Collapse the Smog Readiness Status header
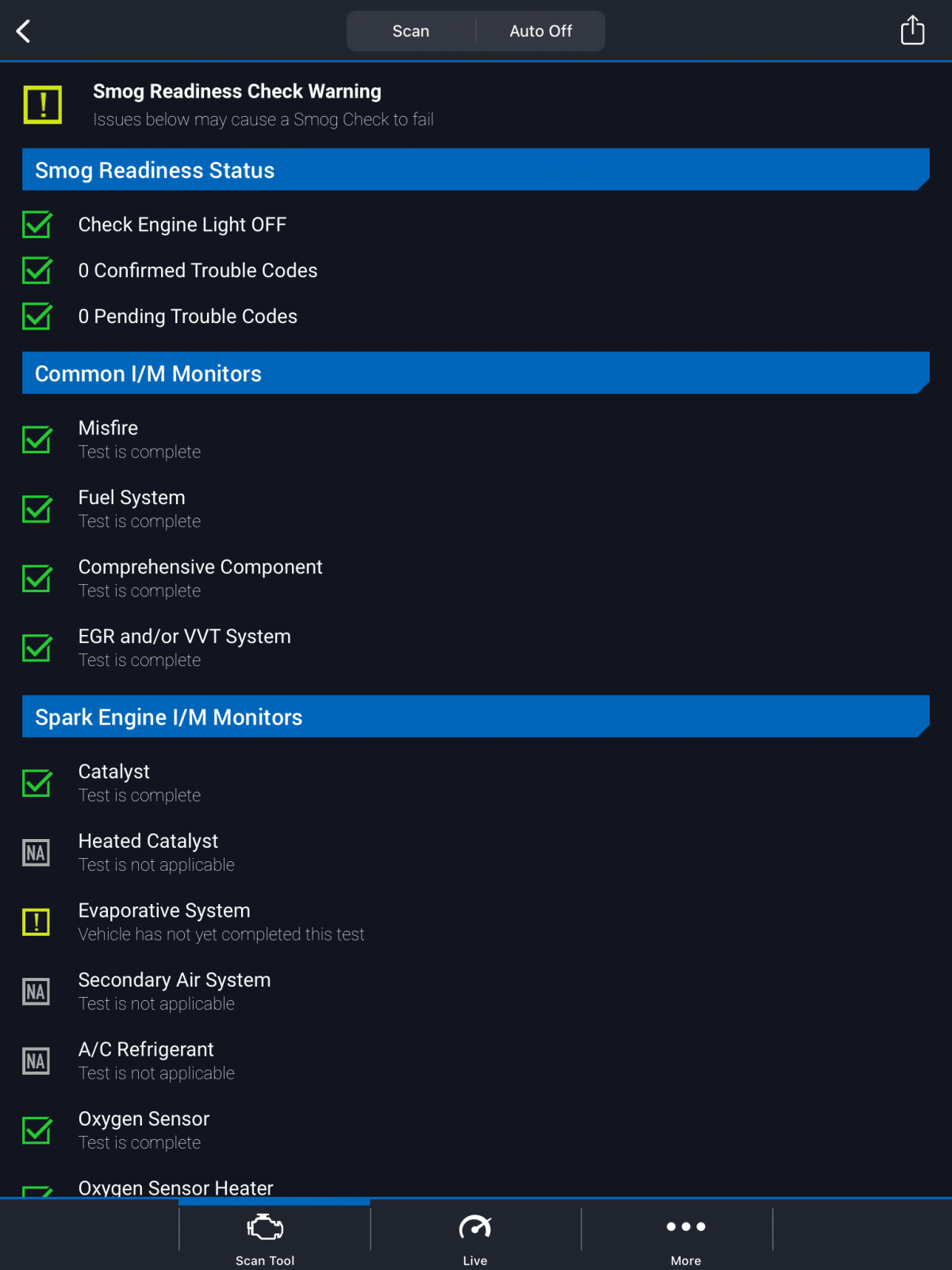The height and width of the screenshot is (1270, 952). [476, 170]
